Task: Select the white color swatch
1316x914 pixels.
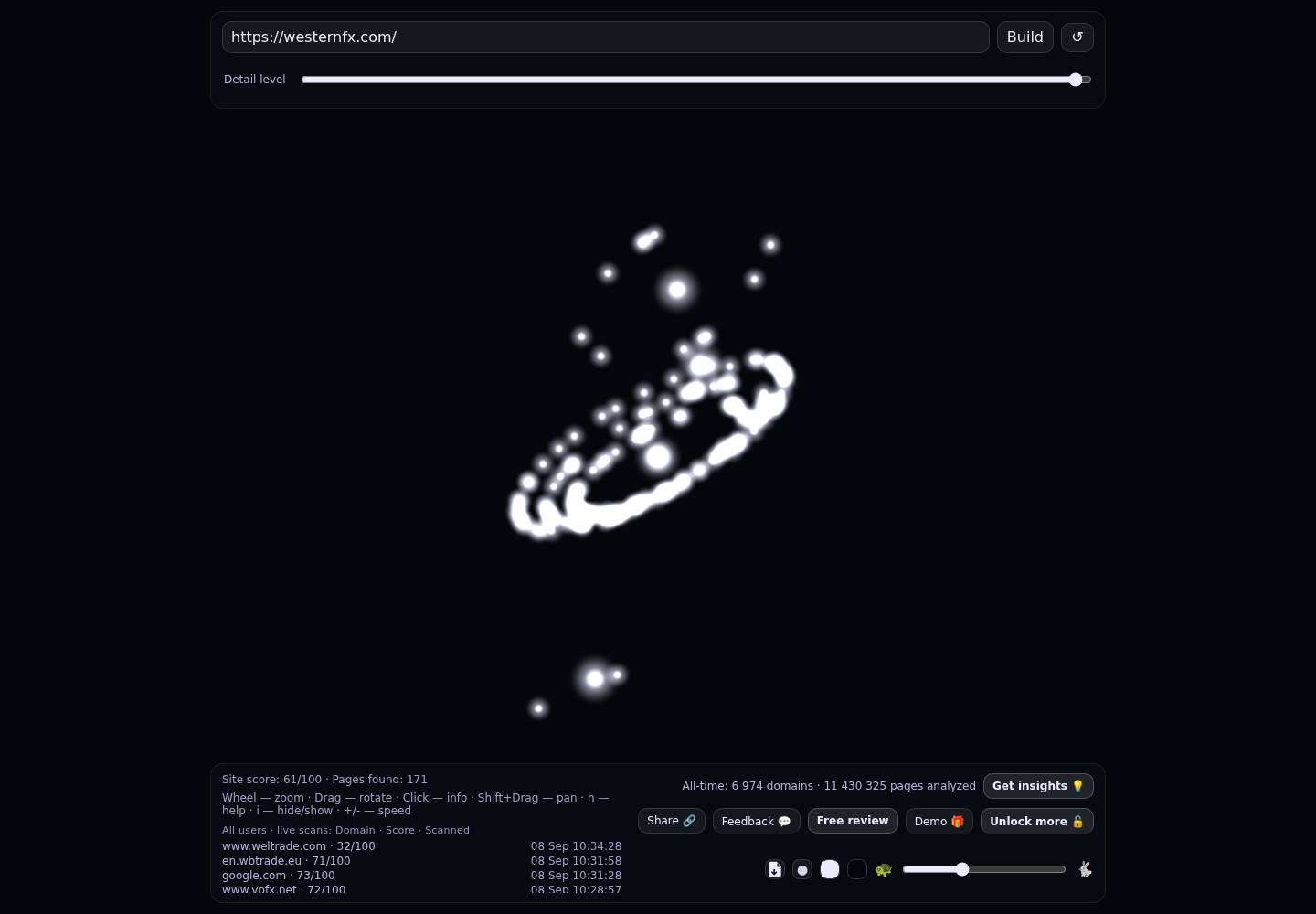Action: click(x=830, y=869)
